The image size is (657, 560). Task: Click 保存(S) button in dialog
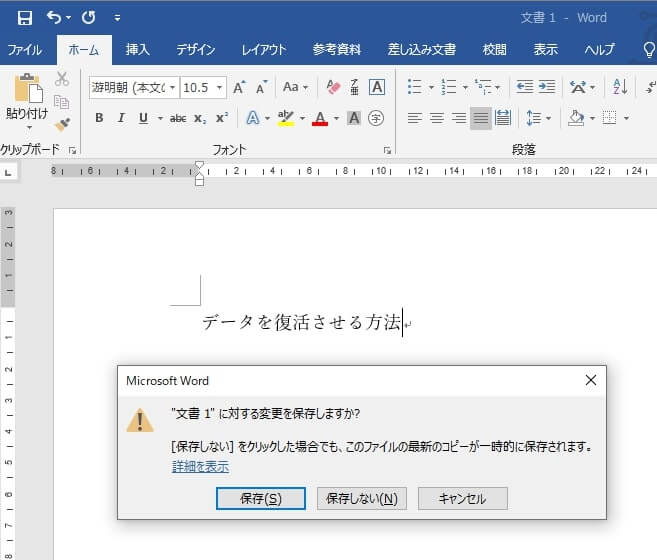click(x=261, y=498)
